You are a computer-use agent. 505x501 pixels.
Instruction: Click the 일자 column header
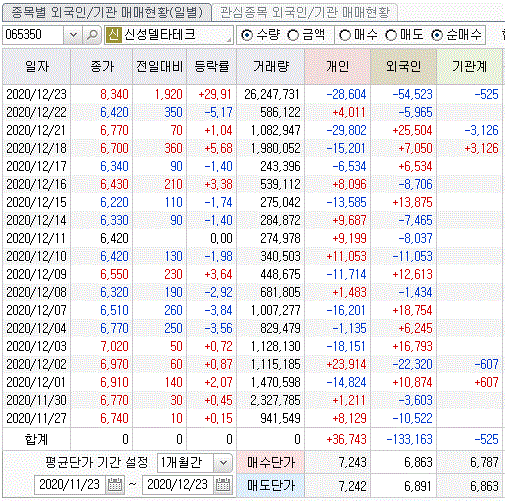coord(37,66)
